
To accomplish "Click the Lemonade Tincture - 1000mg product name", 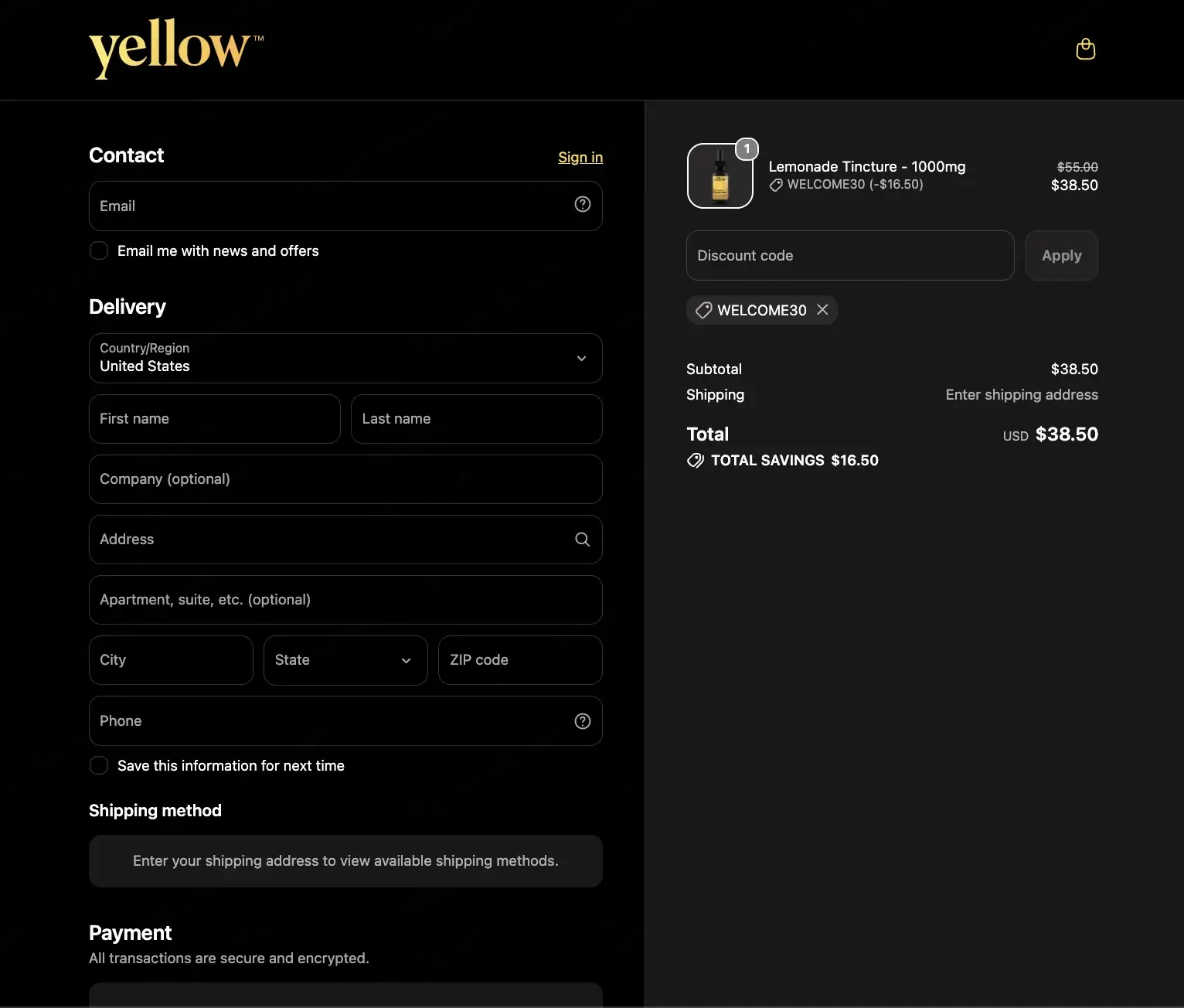I will 867,166.
